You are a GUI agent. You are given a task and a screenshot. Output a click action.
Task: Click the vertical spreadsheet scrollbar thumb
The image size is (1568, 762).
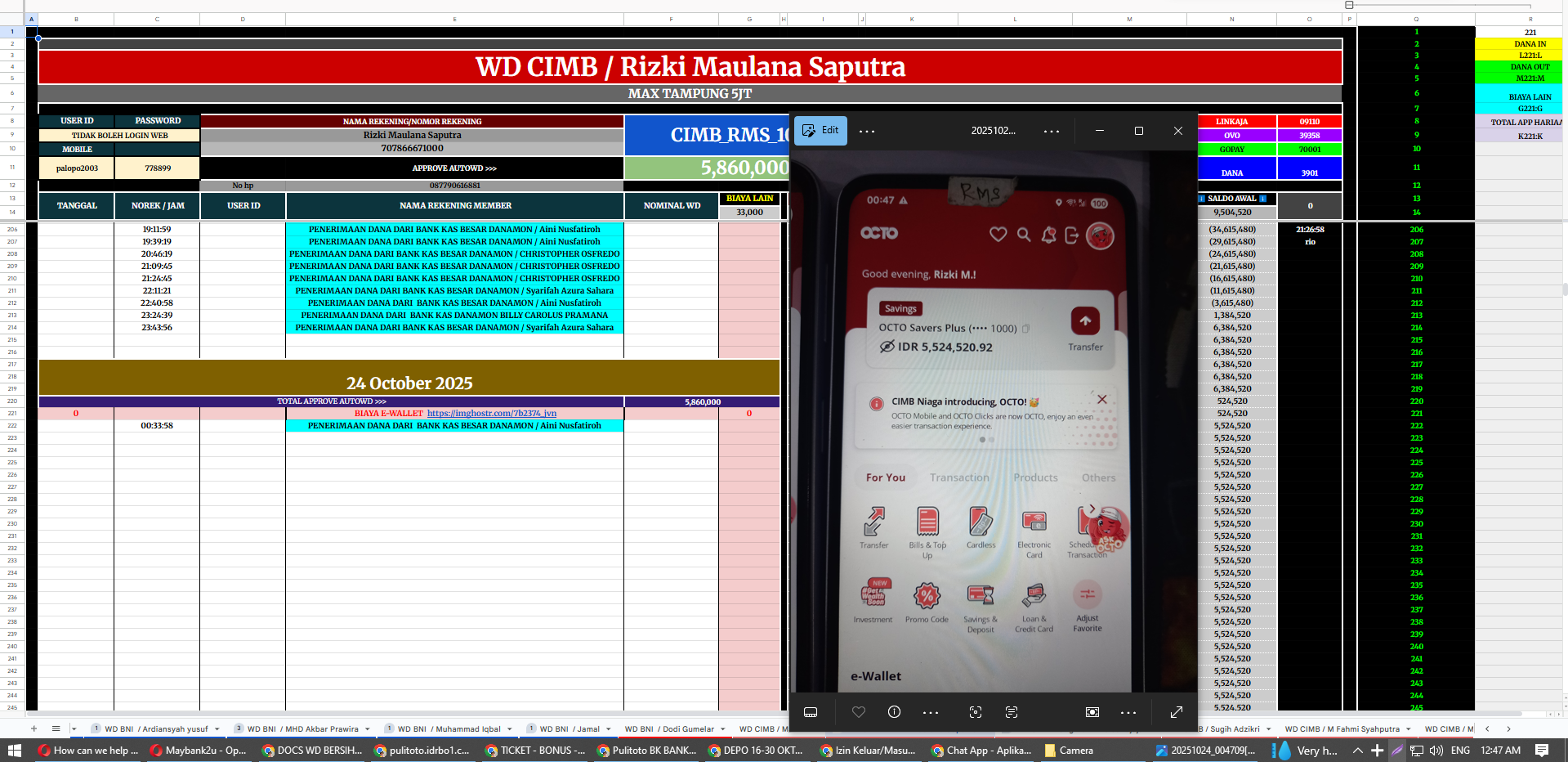point(1565,289)
